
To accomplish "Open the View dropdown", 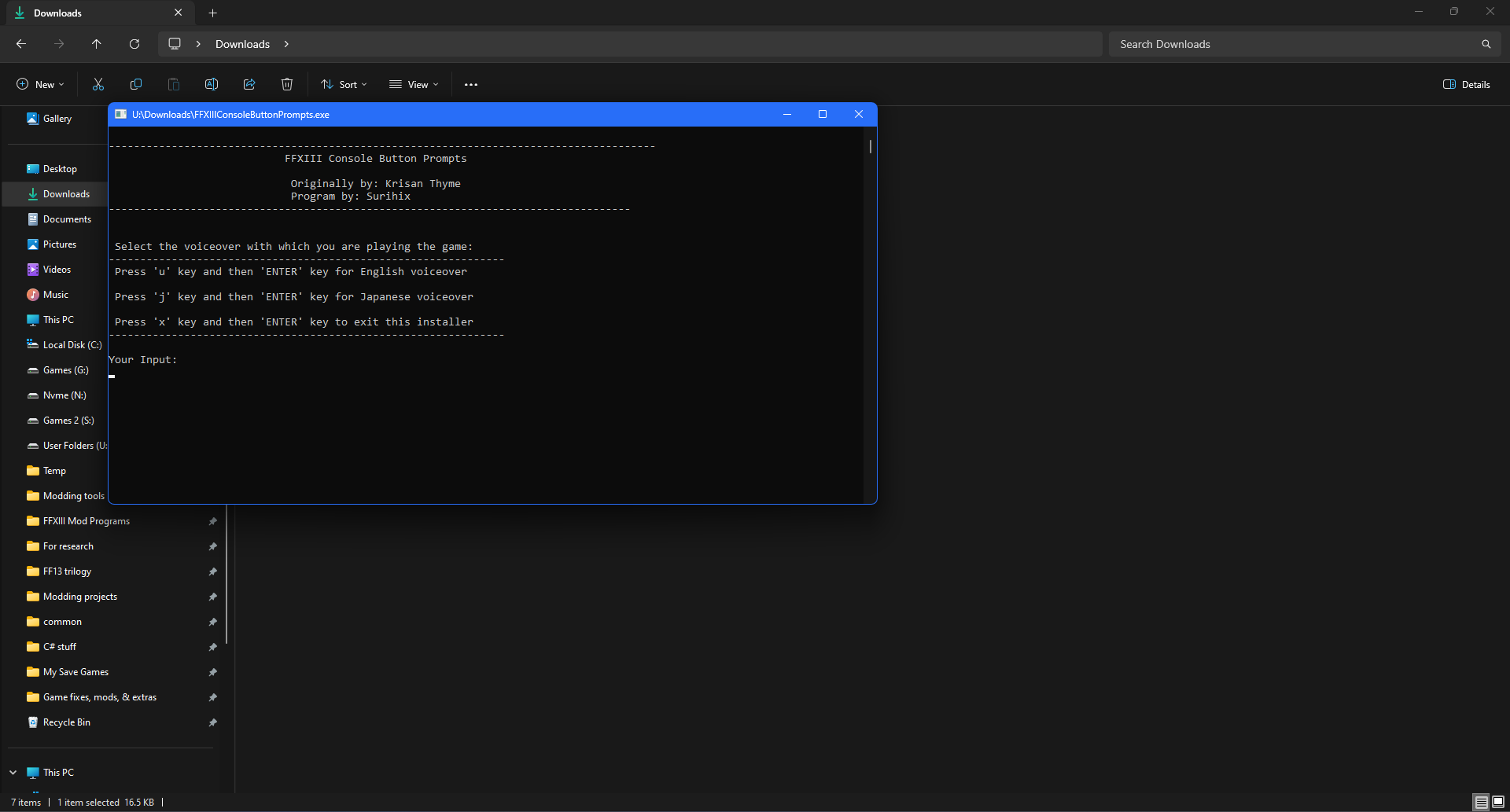I will (414, 84).
